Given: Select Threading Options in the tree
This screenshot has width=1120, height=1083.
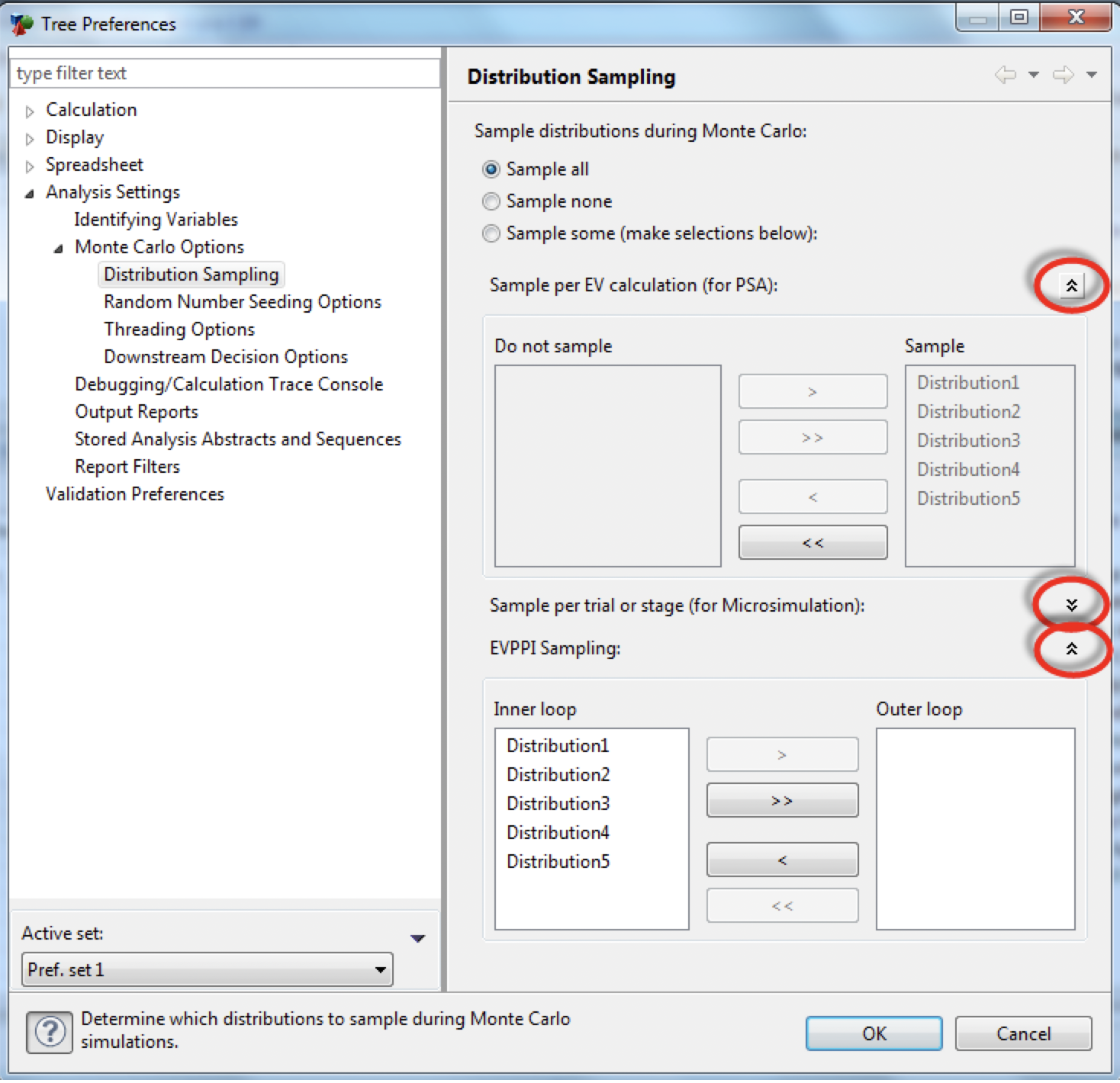Looking at the screenshot, I should pyautogui.click(x=179, y=329).
